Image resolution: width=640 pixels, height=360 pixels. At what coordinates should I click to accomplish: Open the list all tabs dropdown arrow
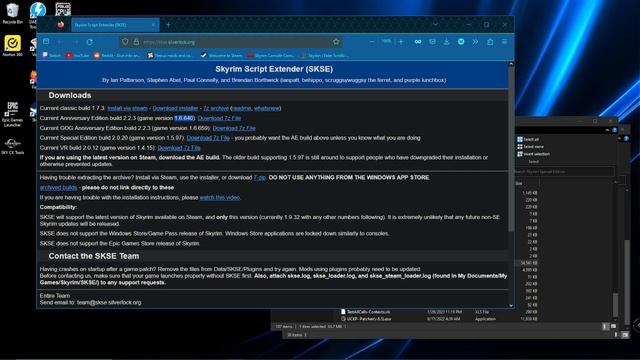click(436, 24)
